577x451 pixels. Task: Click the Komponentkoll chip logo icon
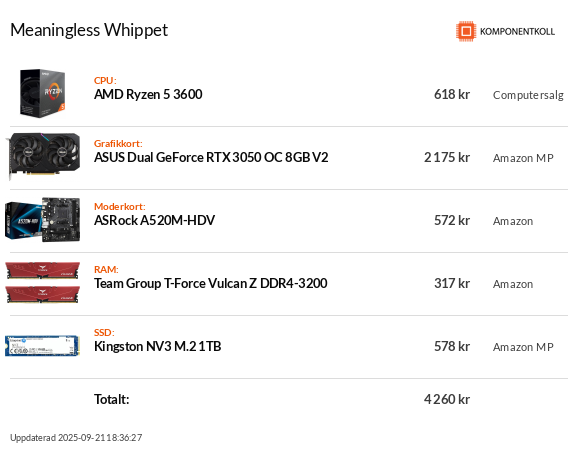pyautogui.click(x=466, y=31)
